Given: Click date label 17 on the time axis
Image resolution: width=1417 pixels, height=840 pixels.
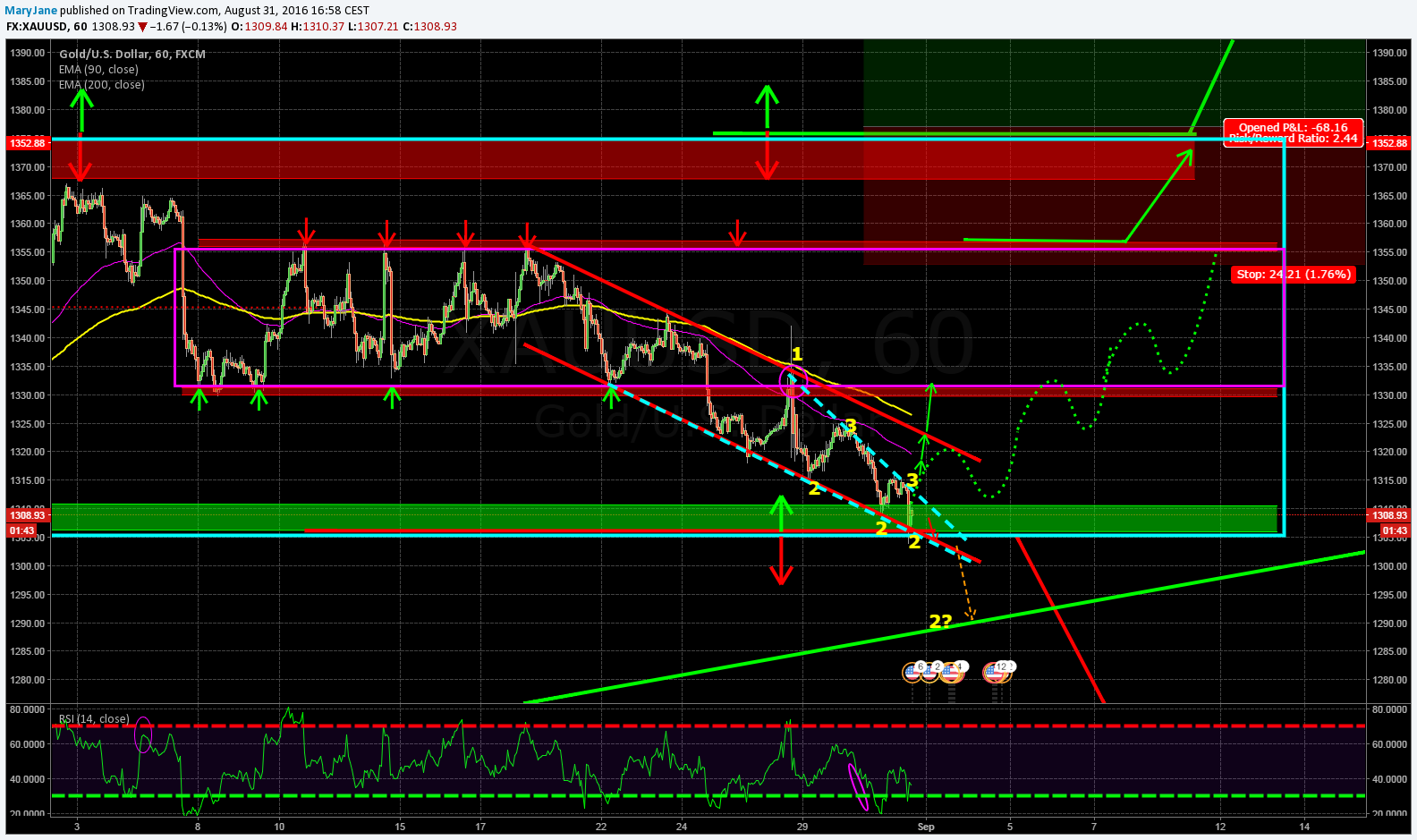Looking at the screenshot, I should 480,827.
